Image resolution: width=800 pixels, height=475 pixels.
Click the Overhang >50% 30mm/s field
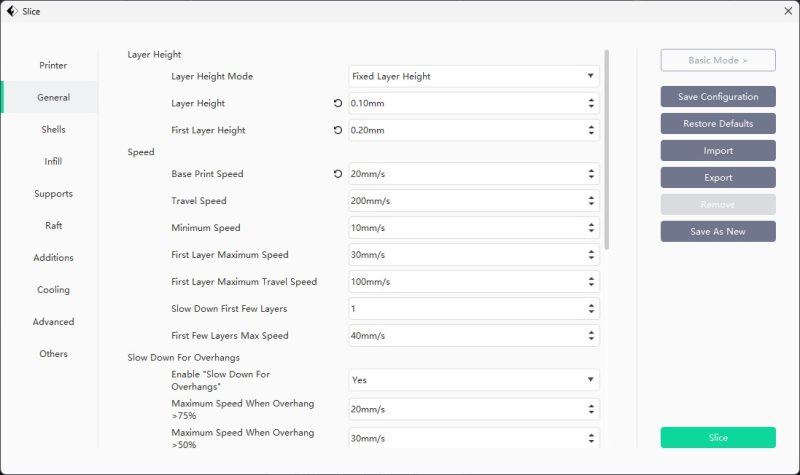tap(474, 438)
